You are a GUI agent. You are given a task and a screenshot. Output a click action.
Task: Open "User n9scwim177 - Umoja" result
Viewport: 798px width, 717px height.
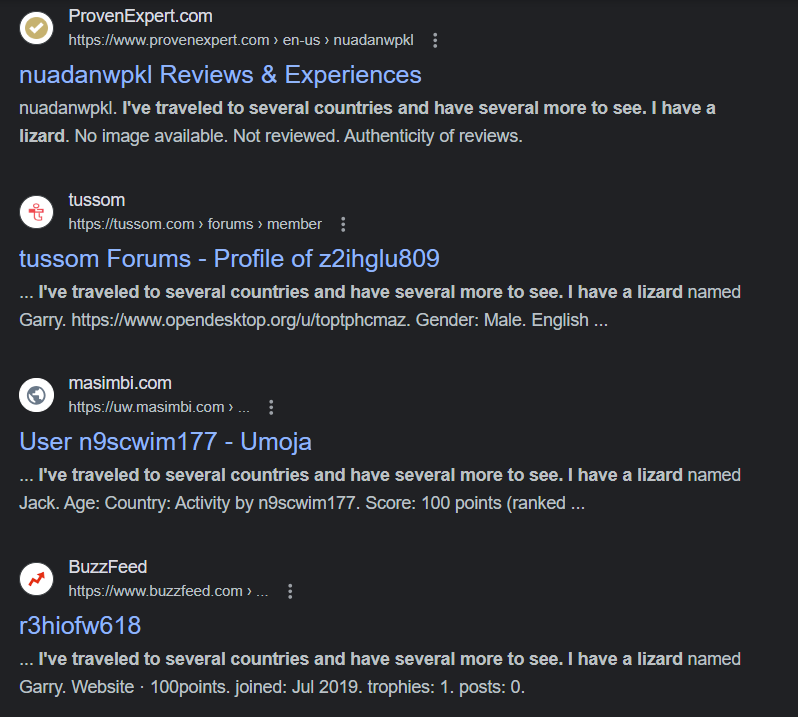(x=166, y=442)
